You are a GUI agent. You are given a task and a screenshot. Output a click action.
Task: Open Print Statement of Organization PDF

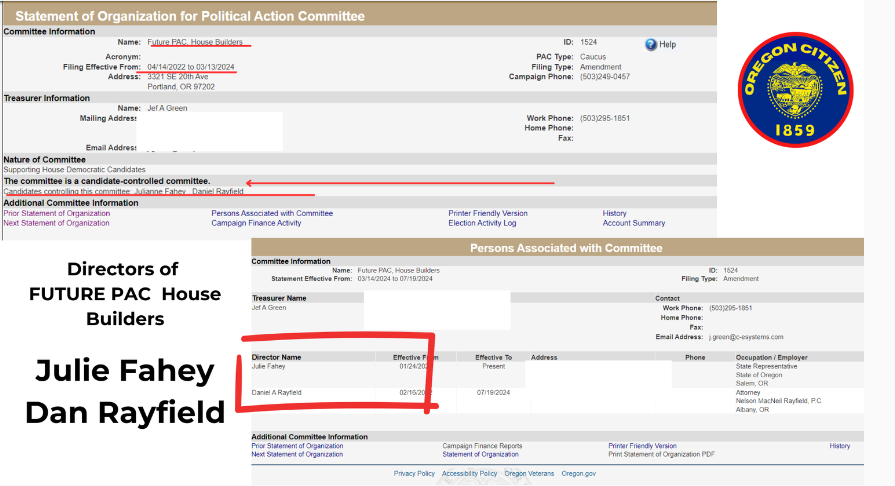pyautogui.click(x=661, y=455)
